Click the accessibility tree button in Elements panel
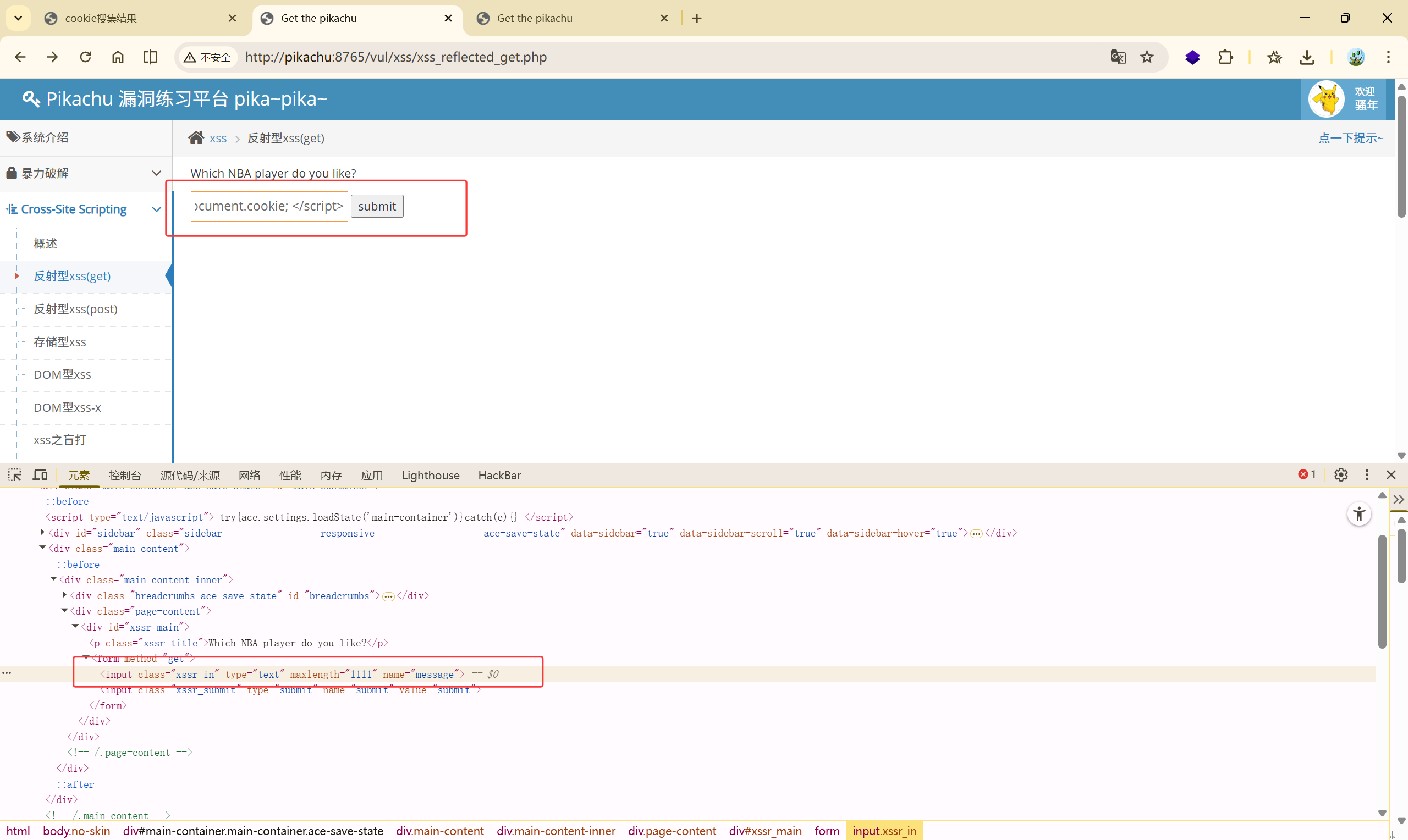 point(1358,514)
